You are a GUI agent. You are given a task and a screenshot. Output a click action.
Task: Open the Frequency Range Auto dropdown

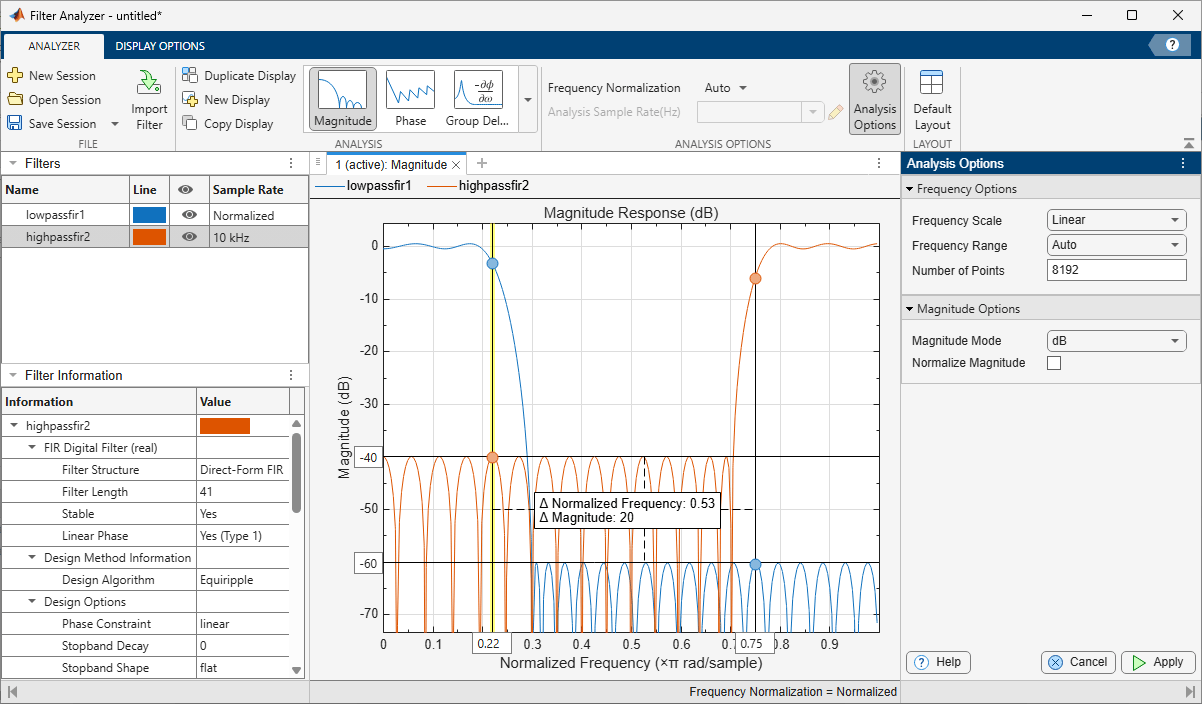tap(1116, 245)
